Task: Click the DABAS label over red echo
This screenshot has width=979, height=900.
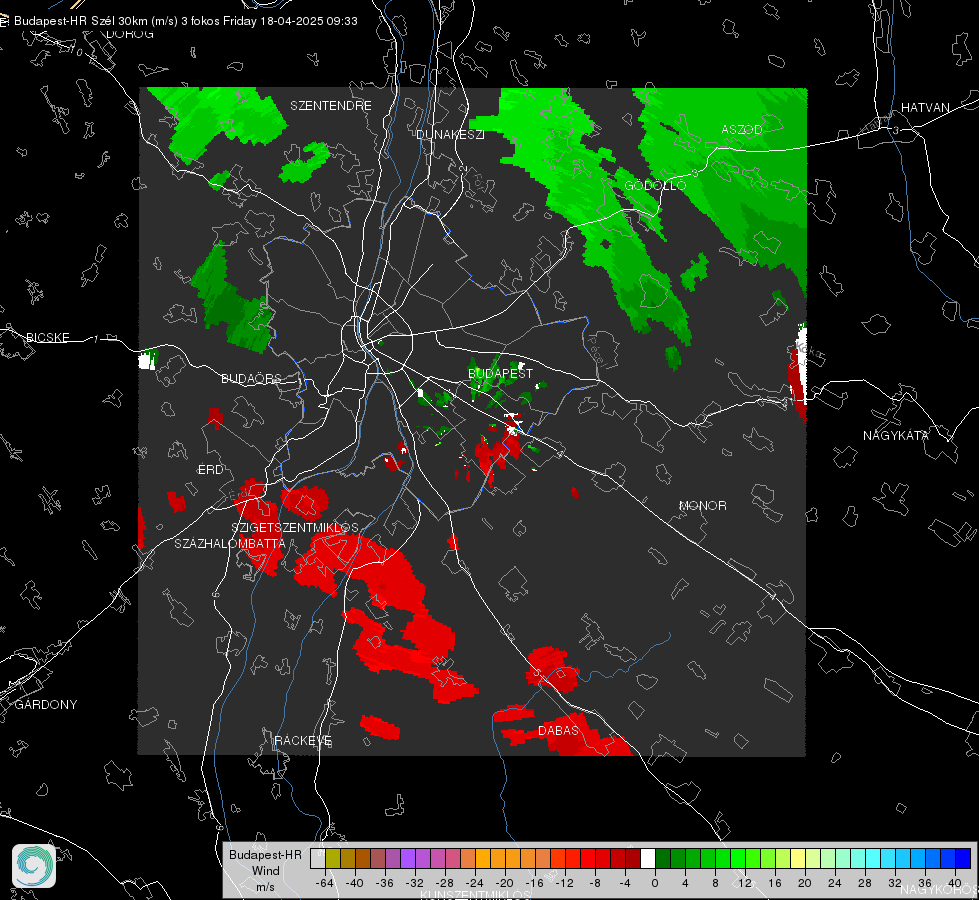Action: pos(559,730)
